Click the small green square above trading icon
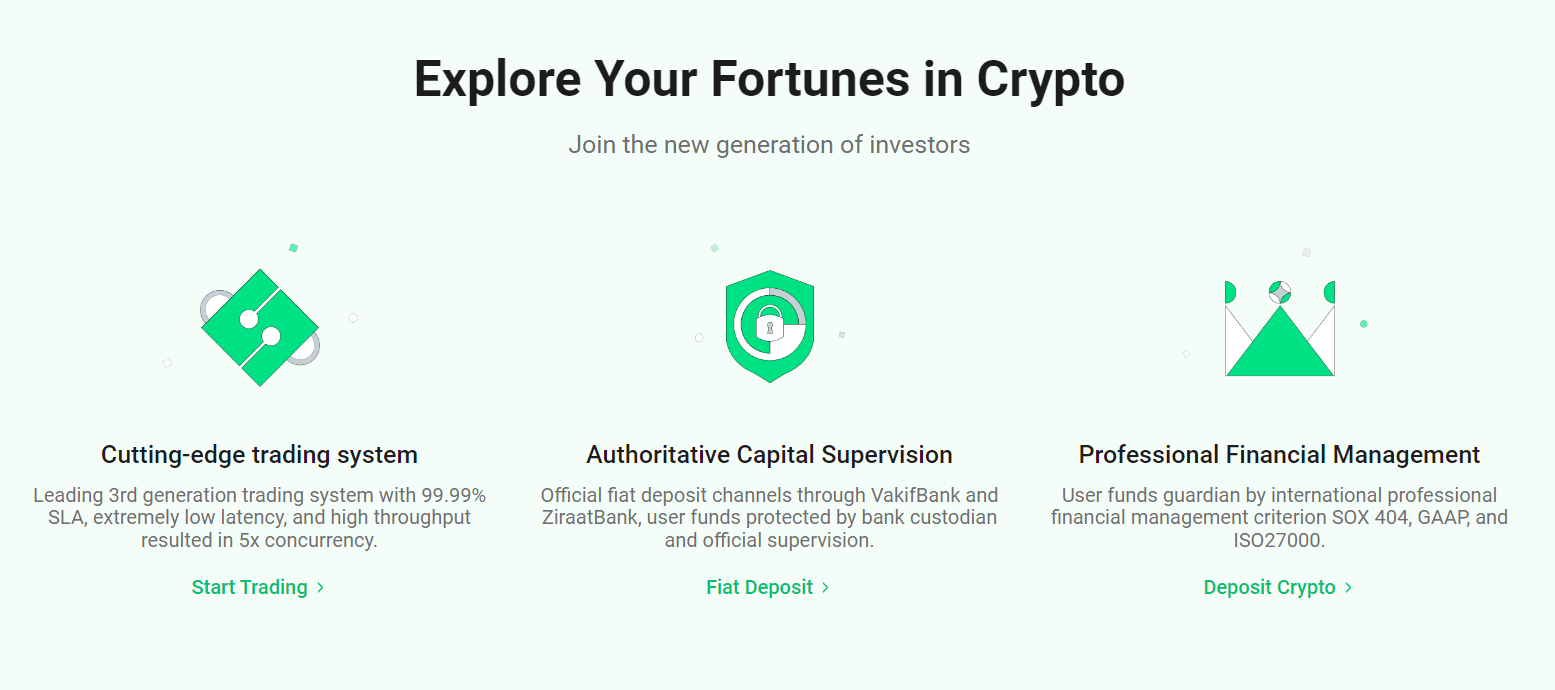Viewport: 1555px width, 690px height. [x=293, y=247]
